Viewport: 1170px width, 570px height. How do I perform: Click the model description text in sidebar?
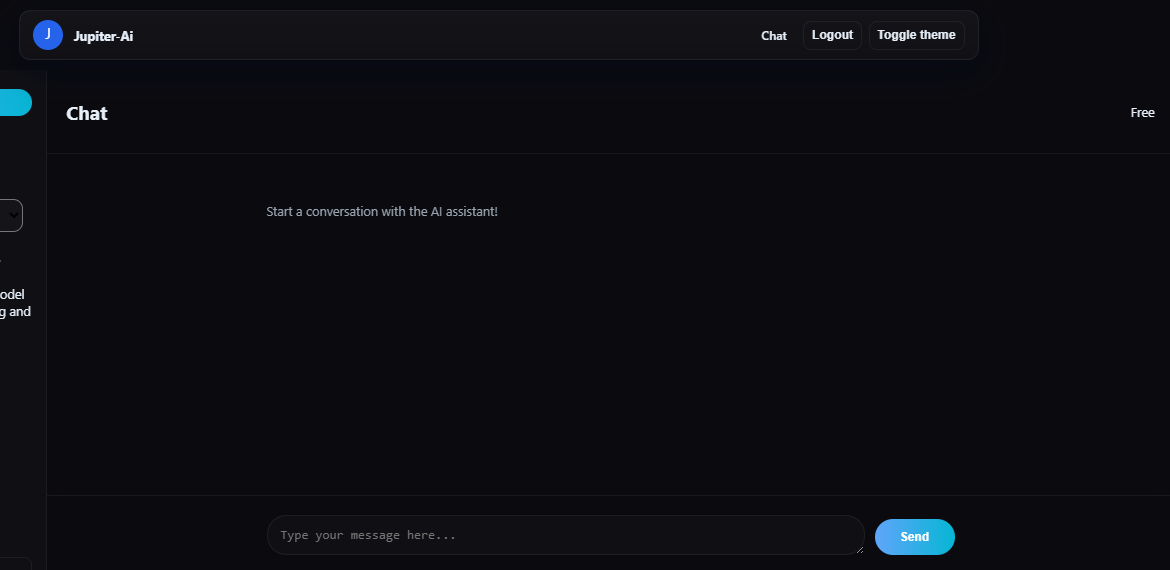click(15, 303)
